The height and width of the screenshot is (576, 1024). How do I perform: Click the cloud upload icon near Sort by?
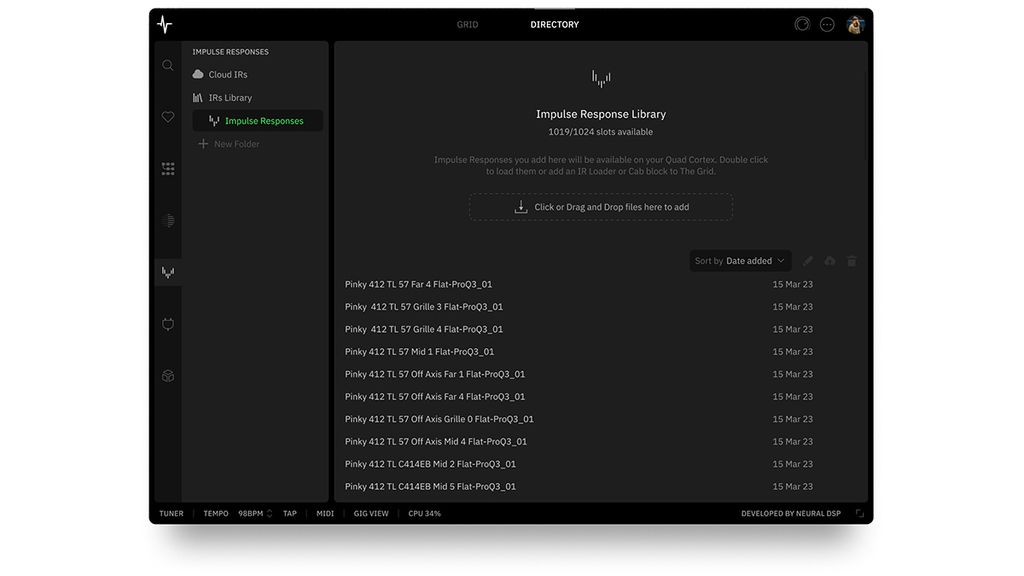pos(829,260)
